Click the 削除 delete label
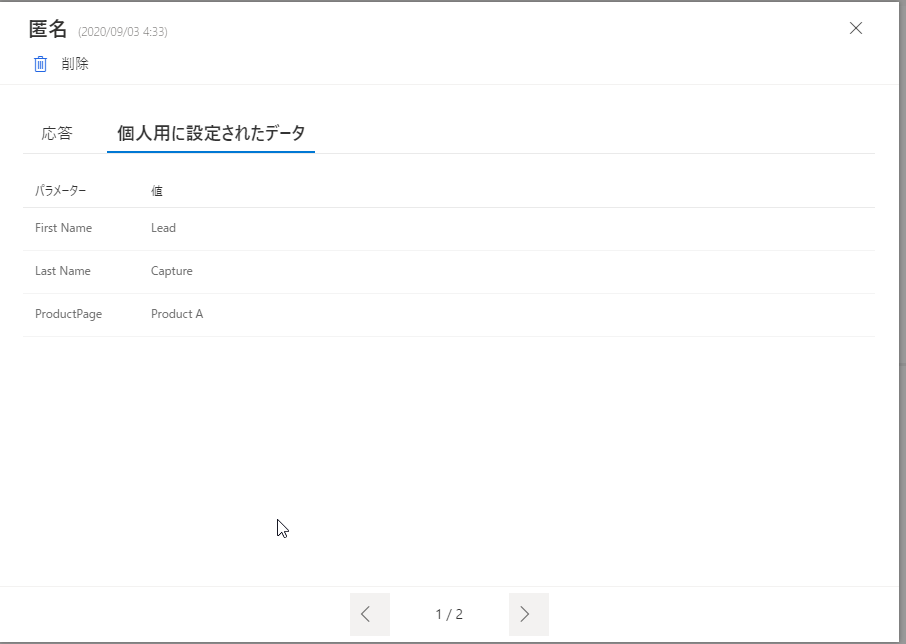906x644 pixels. click(x=75, y=64)
